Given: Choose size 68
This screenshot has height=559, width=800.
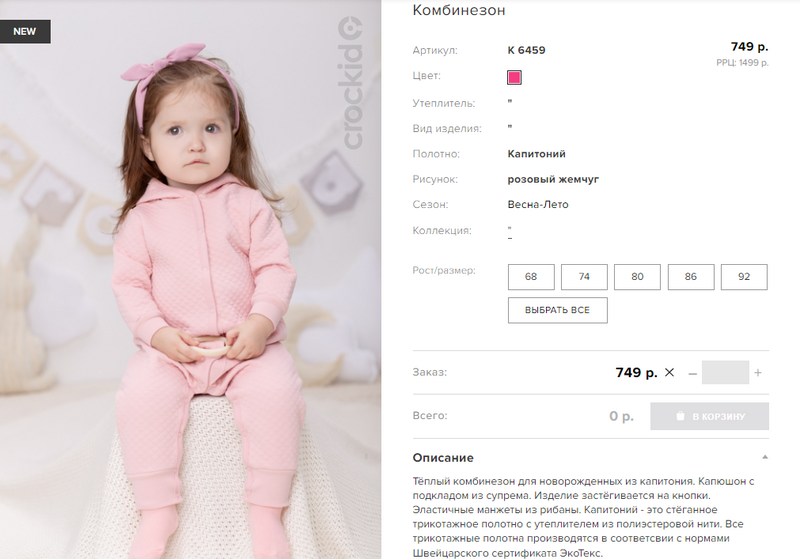Looking at the screenshot, I should point(531,277).
